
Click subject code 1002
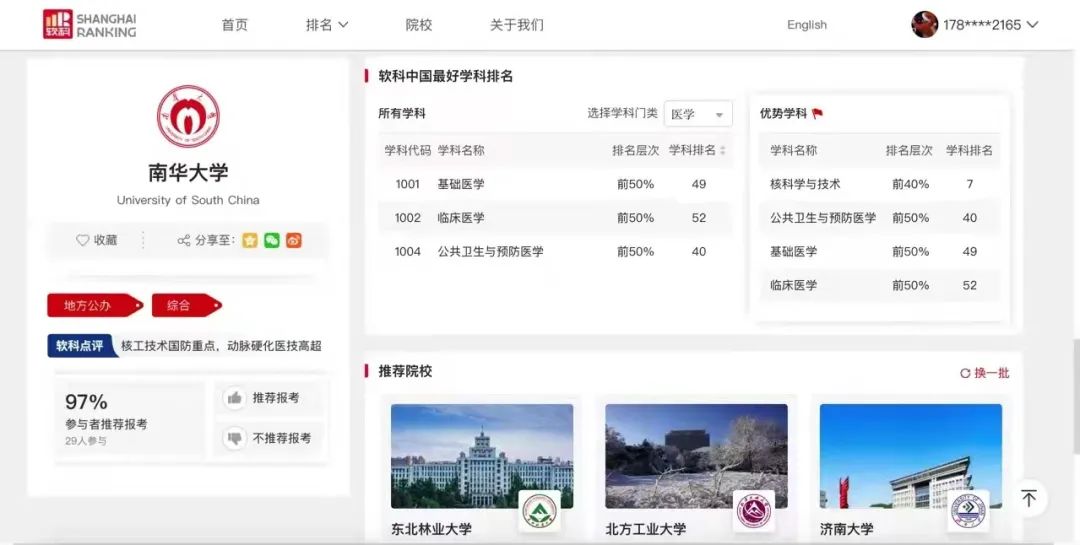tap(407, 218)
